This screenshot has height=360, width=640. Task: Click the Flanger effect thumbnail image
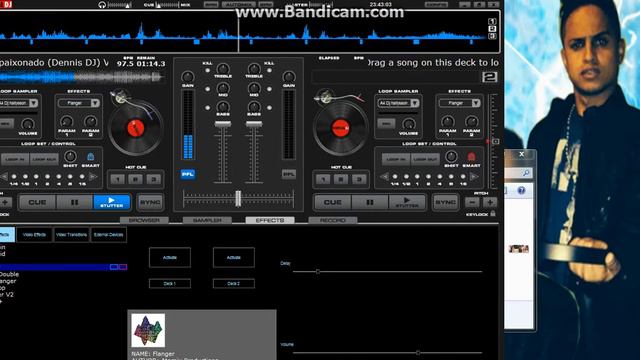click(148, 330)
